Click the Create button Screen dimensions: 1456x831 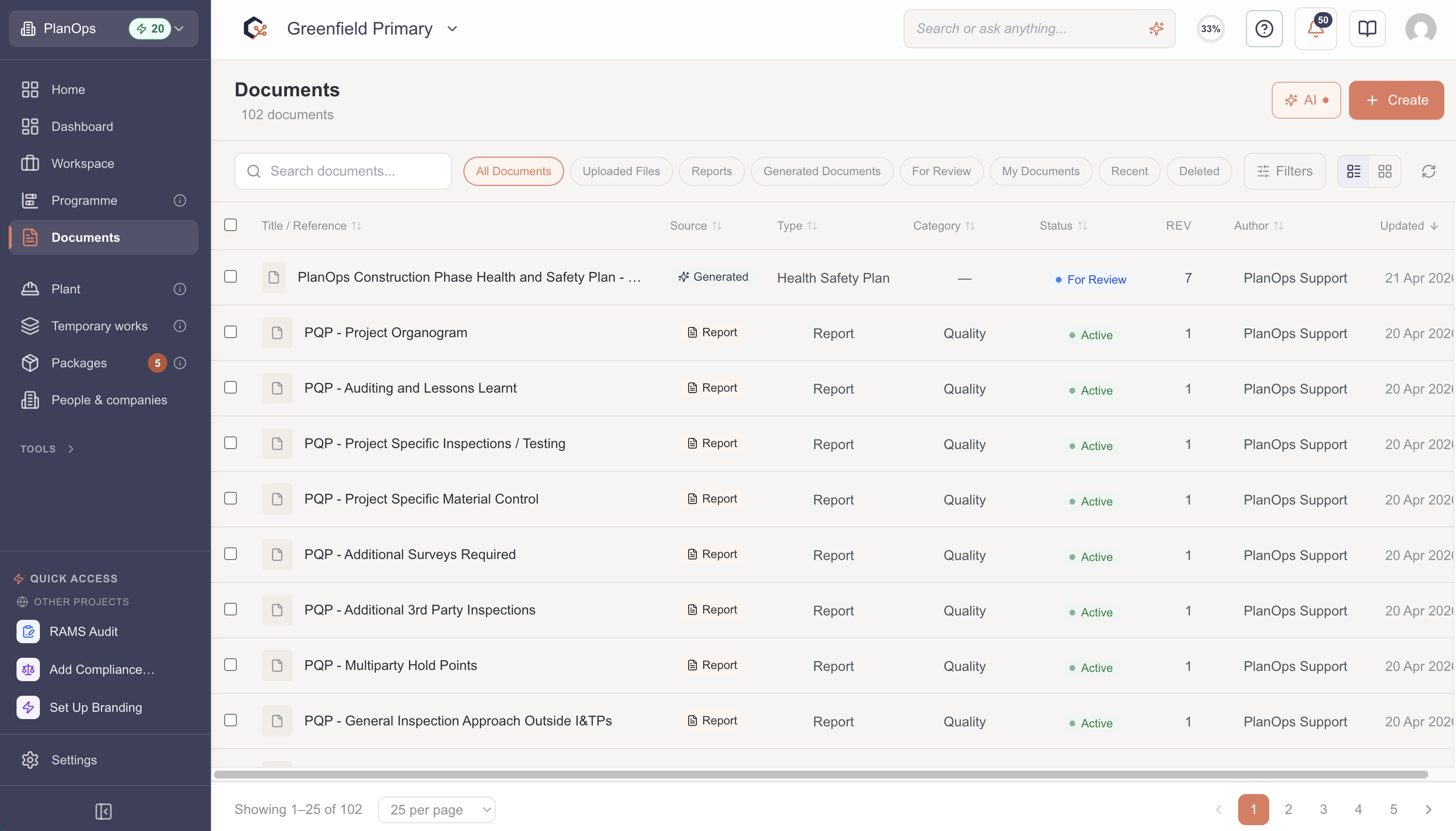(x=1396, y=100)
